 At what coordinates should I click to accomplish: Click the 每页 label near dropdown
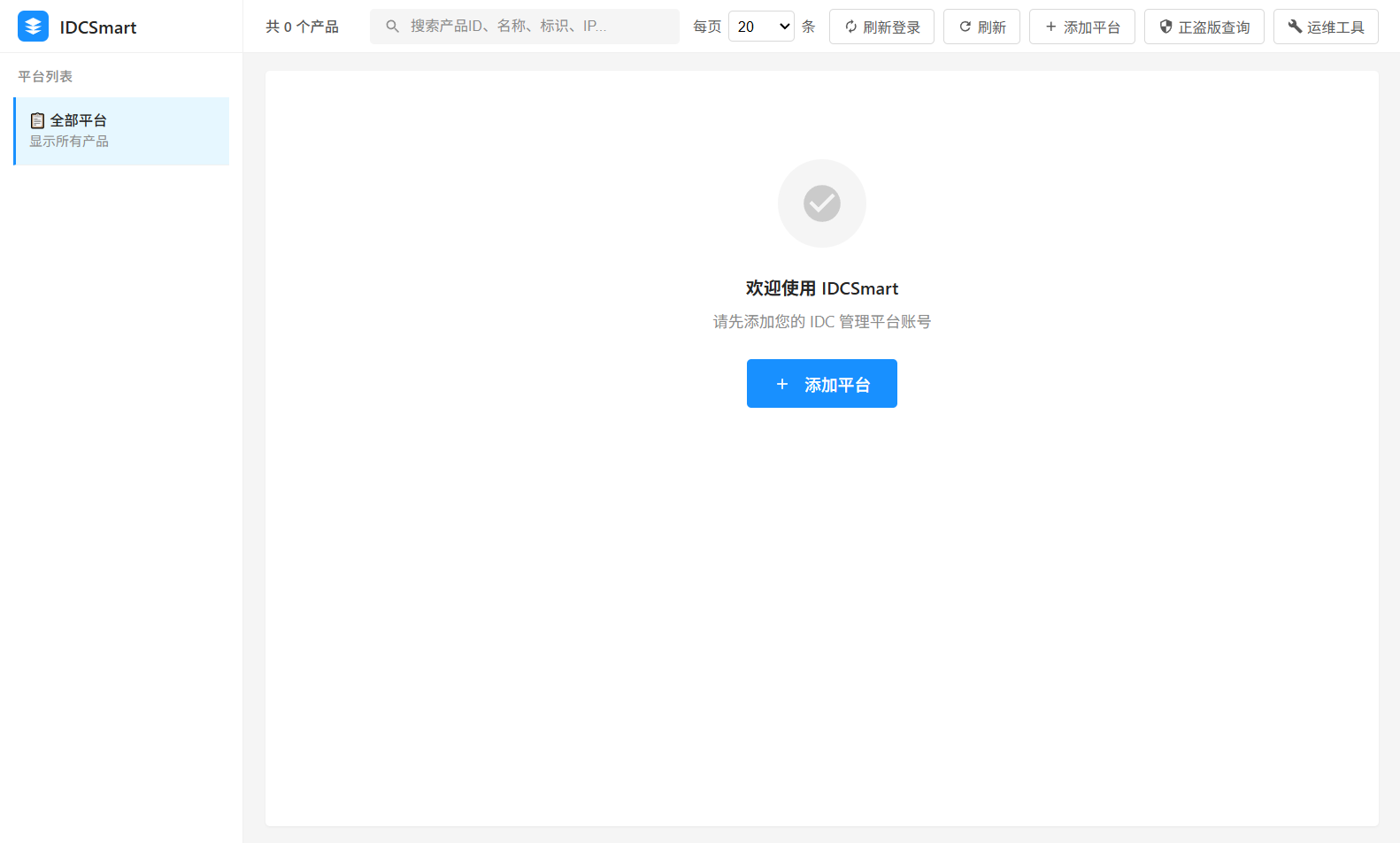[x=707, y=27]
